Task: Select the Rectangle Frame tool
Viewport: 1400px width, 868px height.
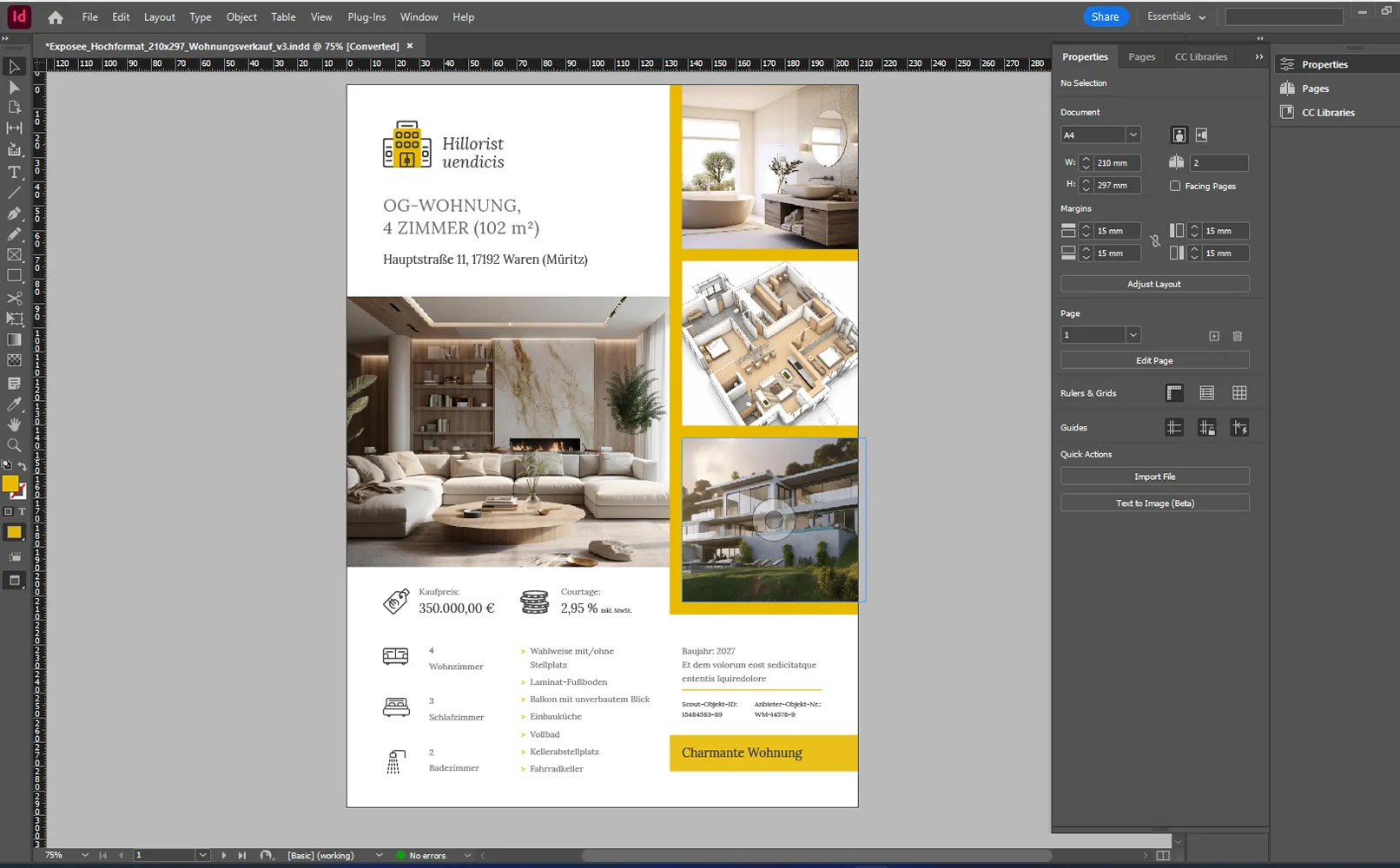Action: (x=14, y=255)
